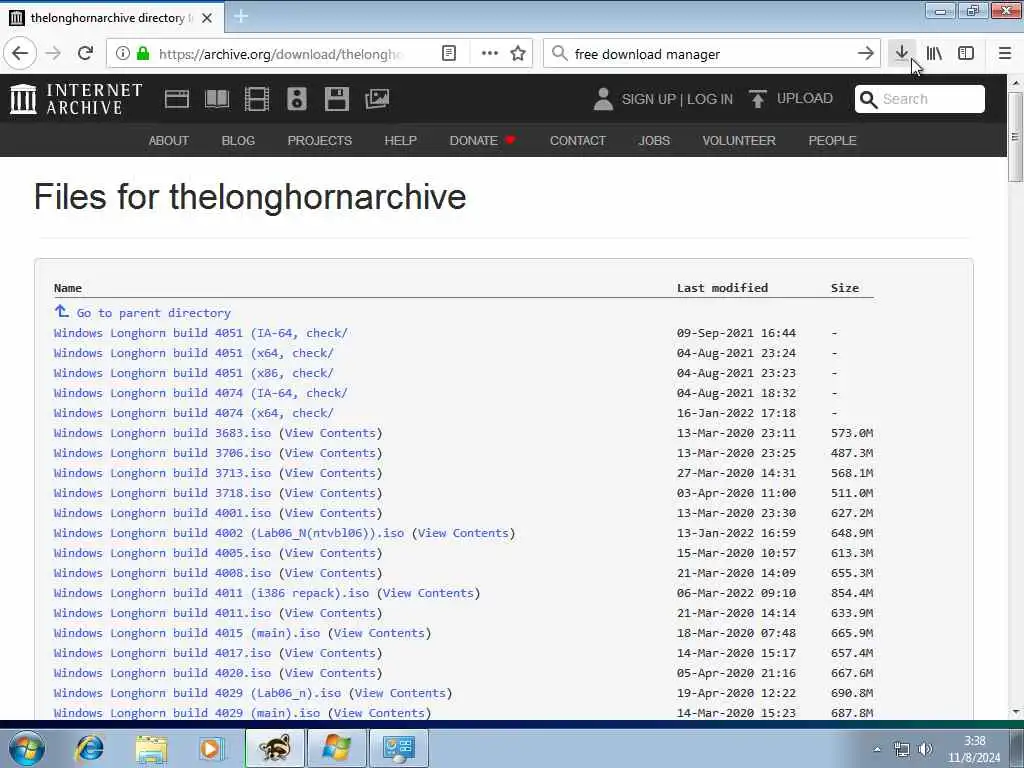Bookmark this page with the star icon
Screen dimensions: 1024x768
pos(518,54)
